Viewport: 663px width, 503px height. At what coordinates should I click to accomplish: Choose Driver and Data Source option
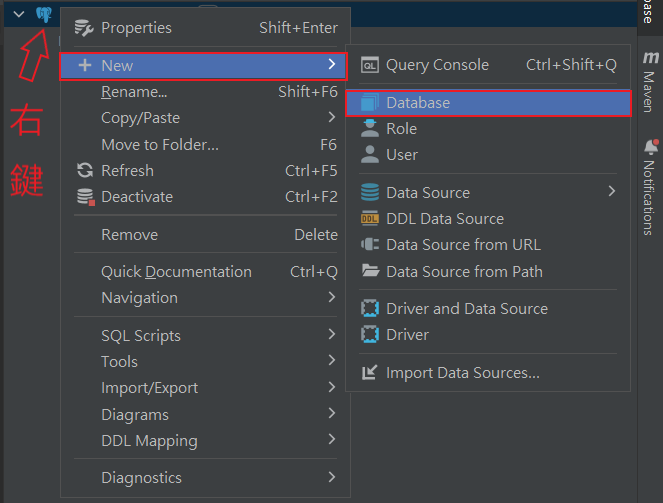pos(466,309)
